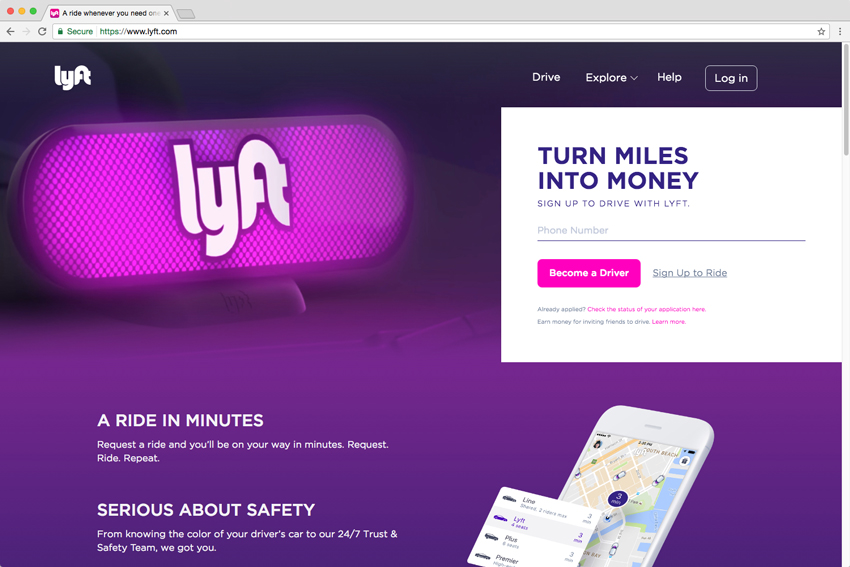The width and height of the screenshot is (850, 567).
Task: Click the Secure padlock icon
Action: point(60,31)
